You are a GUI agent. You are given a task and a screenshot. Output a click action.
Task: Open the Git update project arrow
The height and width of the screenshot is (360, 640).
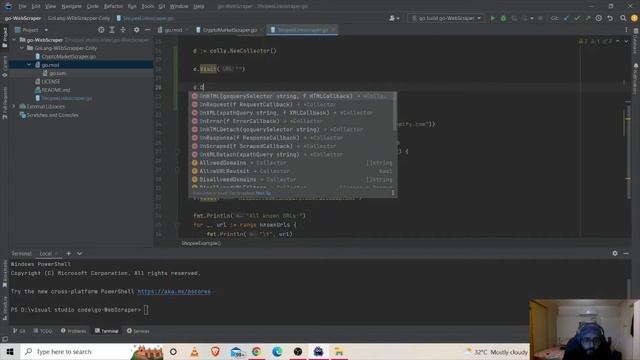pos(566,18)
